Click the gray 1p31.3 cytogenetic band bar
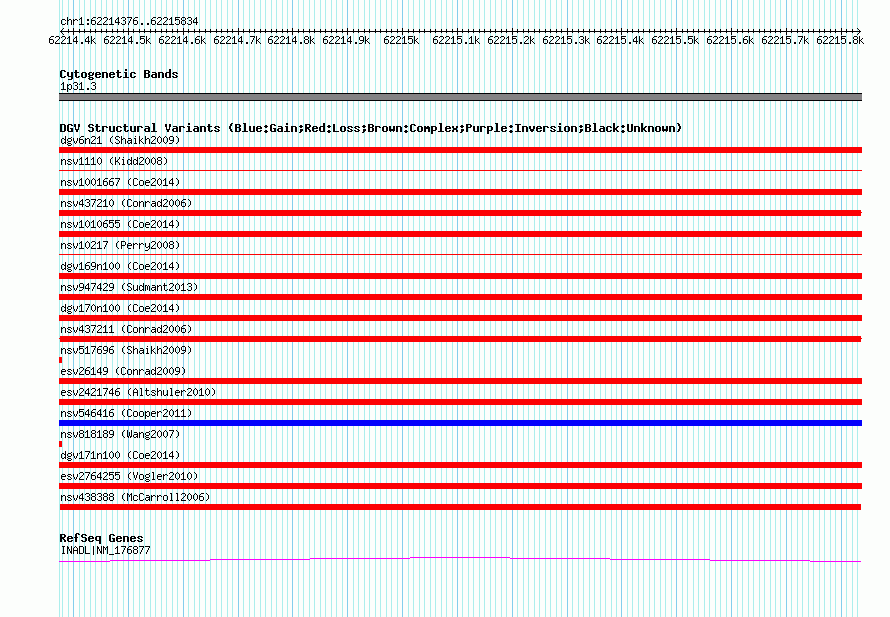The height and width of the screenshot is (617, 890). click(460, 97)
